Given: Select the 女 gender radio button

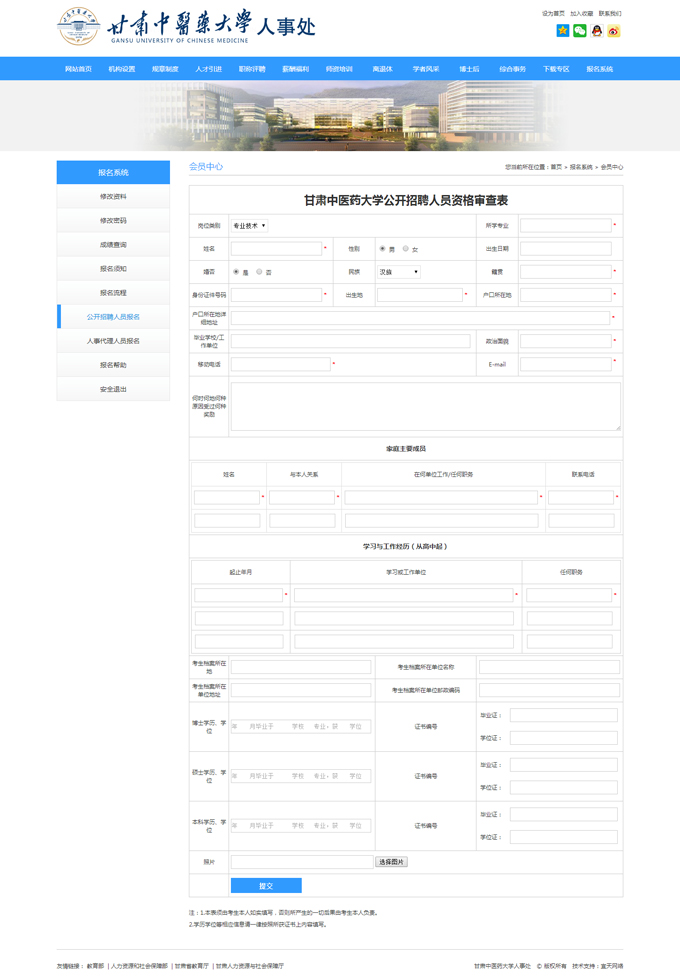Looking at the screenshot, I should click(x=406, y=248).
